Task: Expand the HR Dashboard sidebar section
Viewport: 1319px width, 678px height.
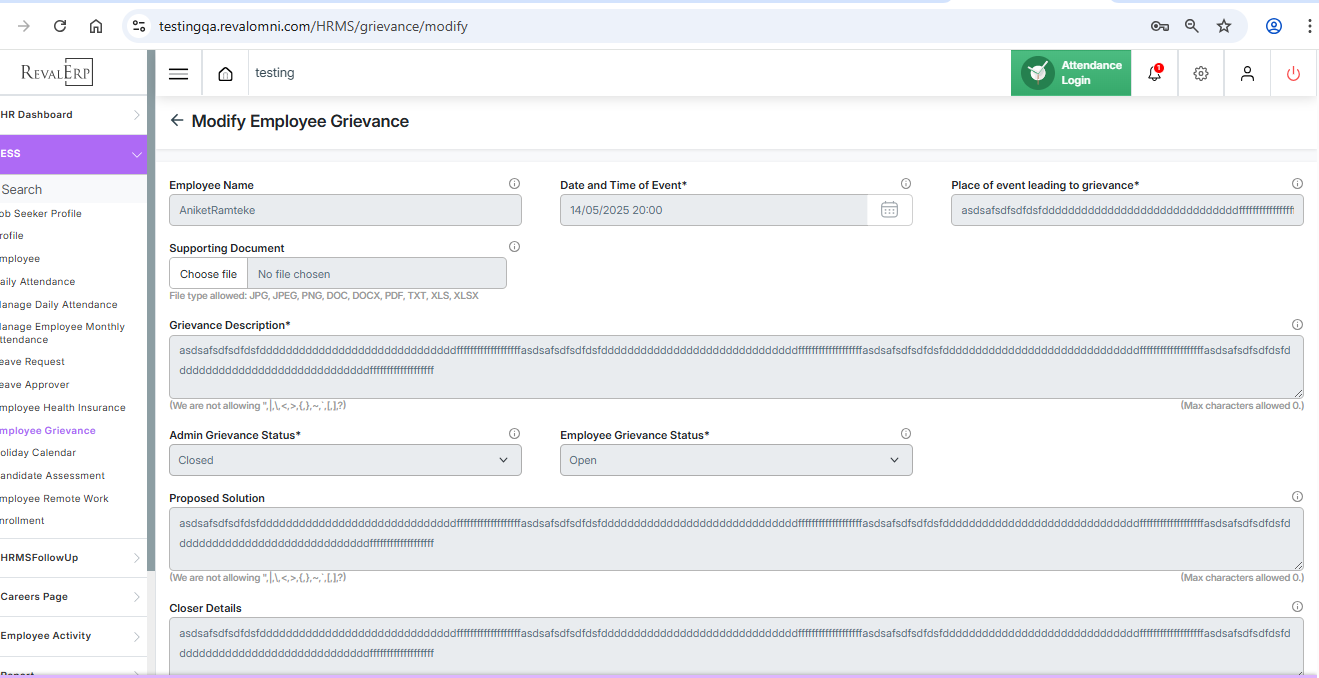Action: click(137, 115)
